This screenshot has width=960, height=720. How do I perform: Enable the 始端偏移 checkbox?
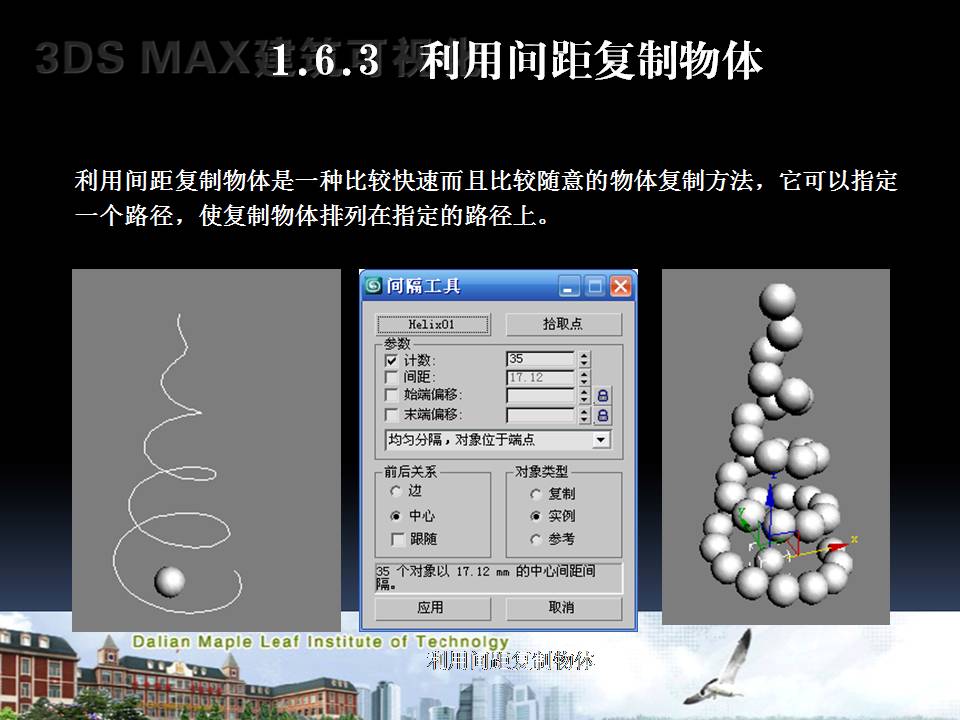coord(392,396)
